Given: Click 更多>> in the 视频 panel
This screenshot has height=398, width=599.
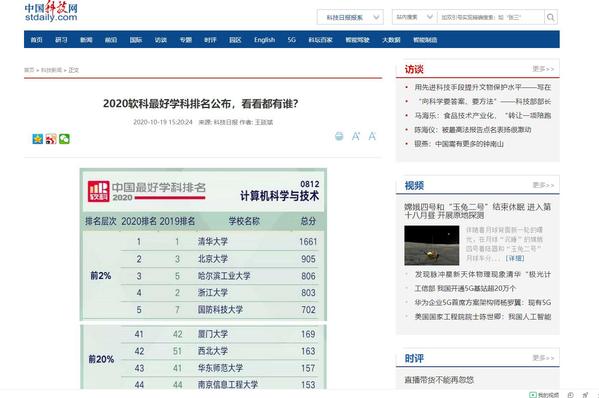Looking at the screenshot, I should 543,185.
